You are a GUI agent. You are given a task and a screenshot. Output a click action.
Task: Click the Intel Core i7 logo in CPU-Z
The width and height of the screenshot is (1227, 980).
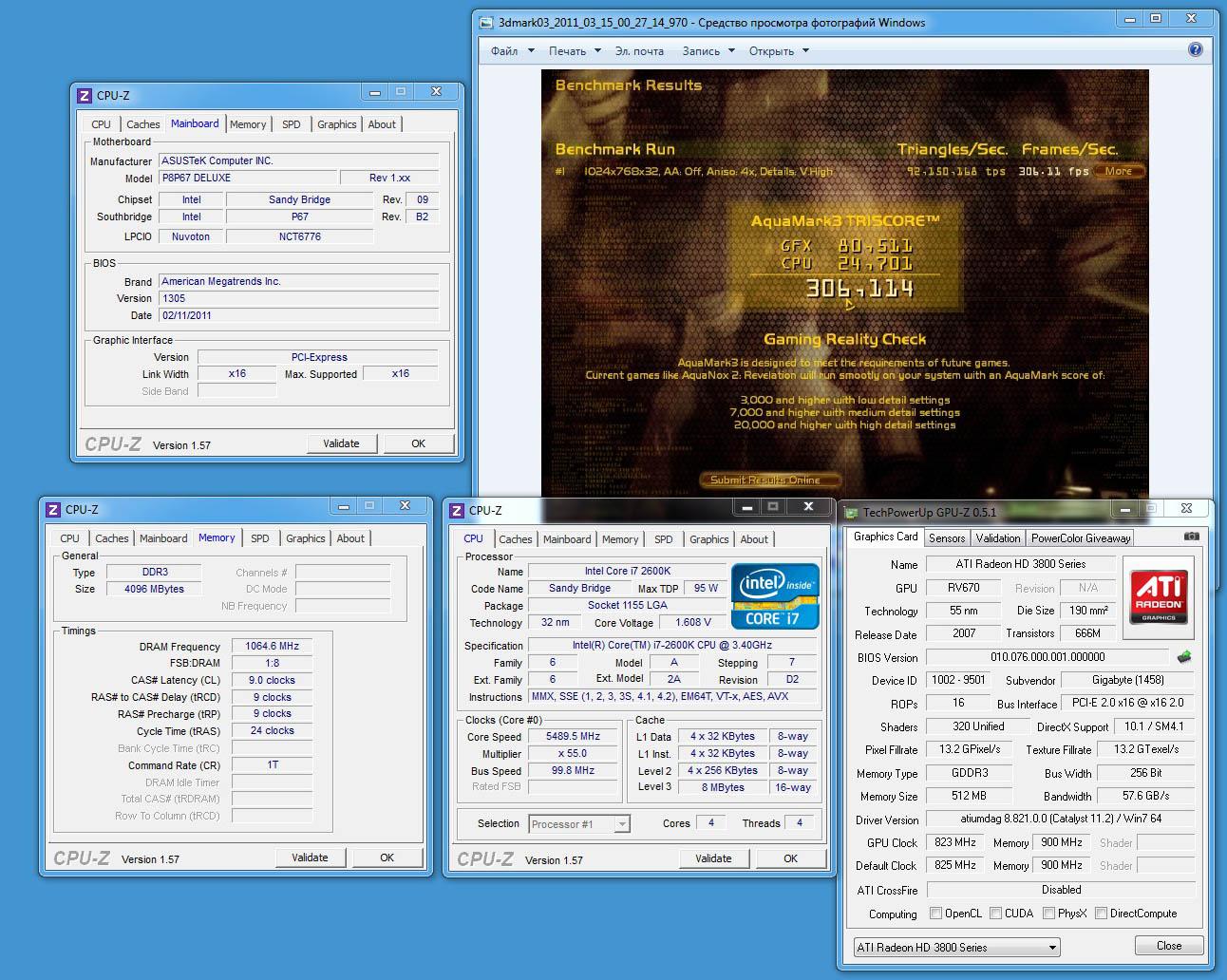tap(775, 595)
